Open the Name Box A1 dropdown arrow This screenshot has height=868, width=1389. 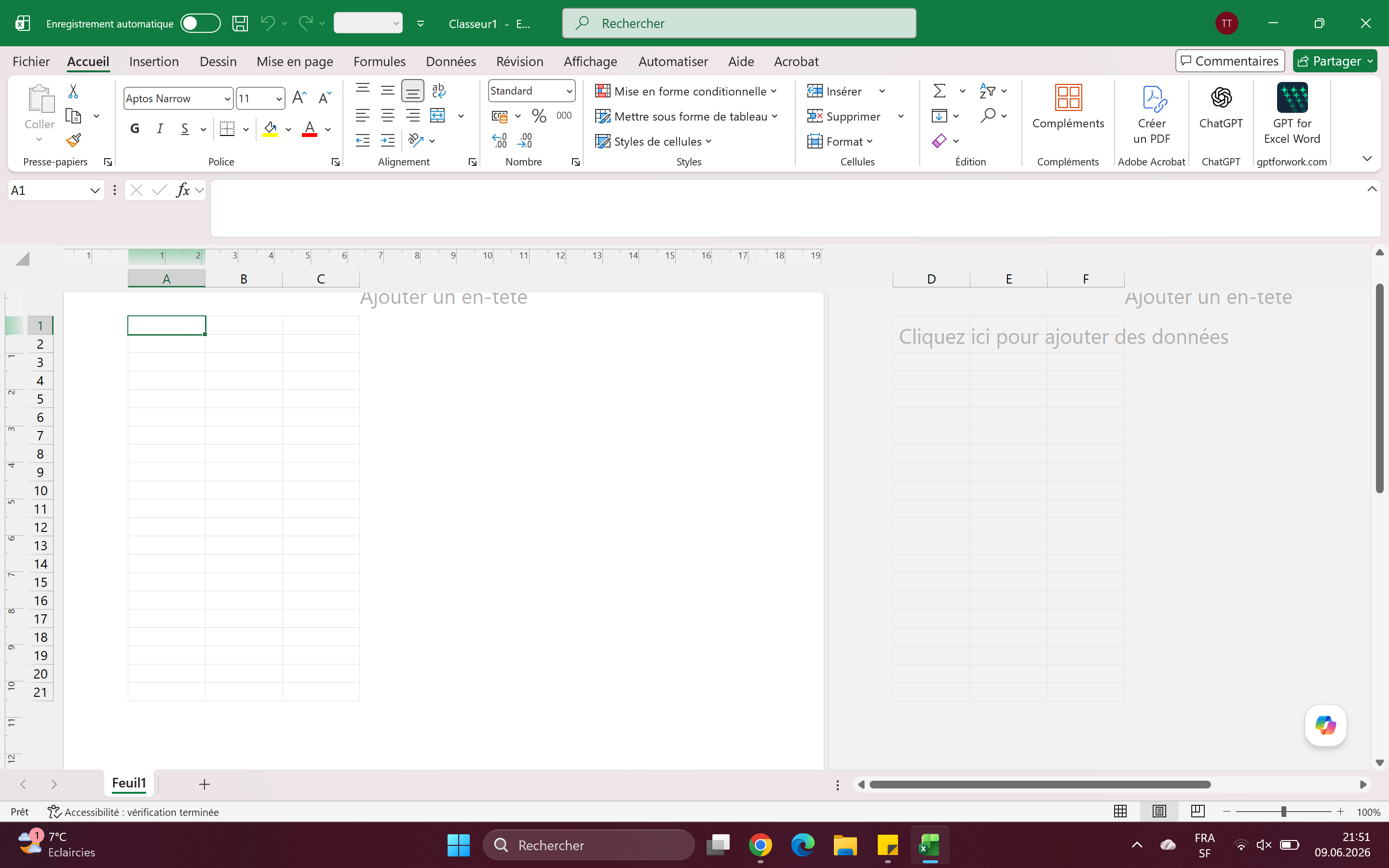coord(95,190)
